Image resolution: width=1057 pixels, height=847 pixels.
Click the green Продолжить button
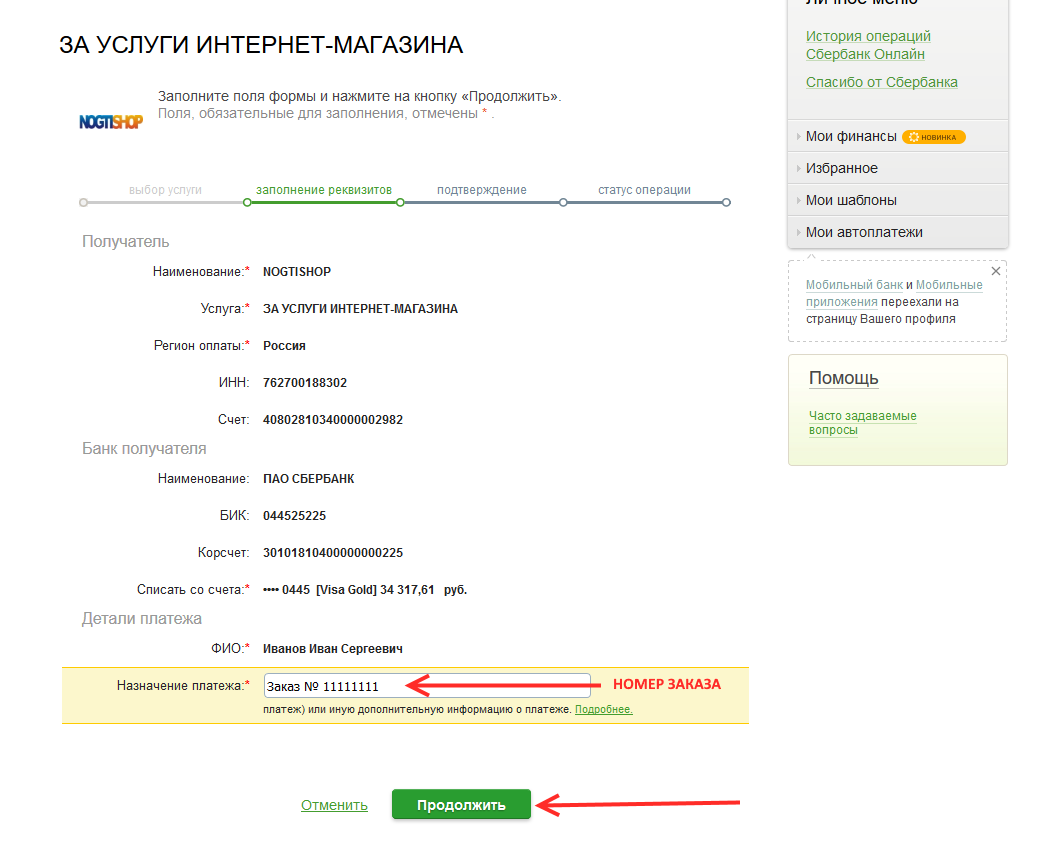click(x=461, y=805)
